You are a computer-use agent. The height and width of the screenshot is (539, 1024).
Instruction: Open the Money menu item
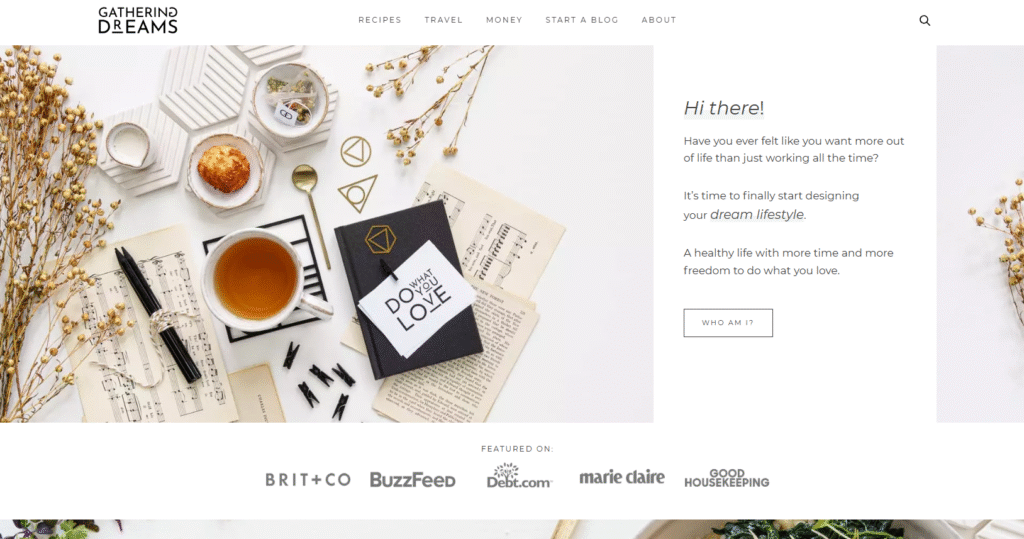tap(504, 20)
